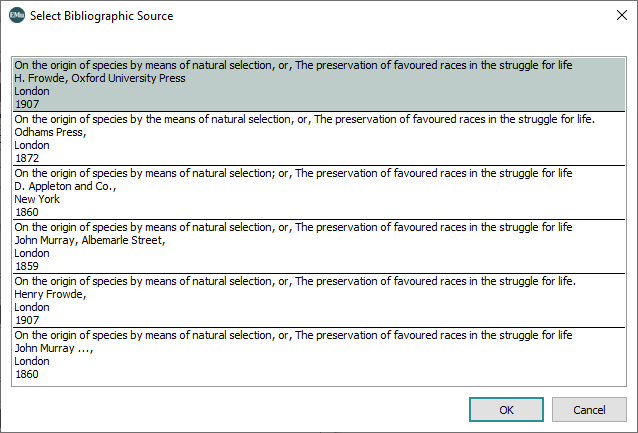
Task: Click London below John Murray, Albemarle Street
Action: (x=32, y=253)
